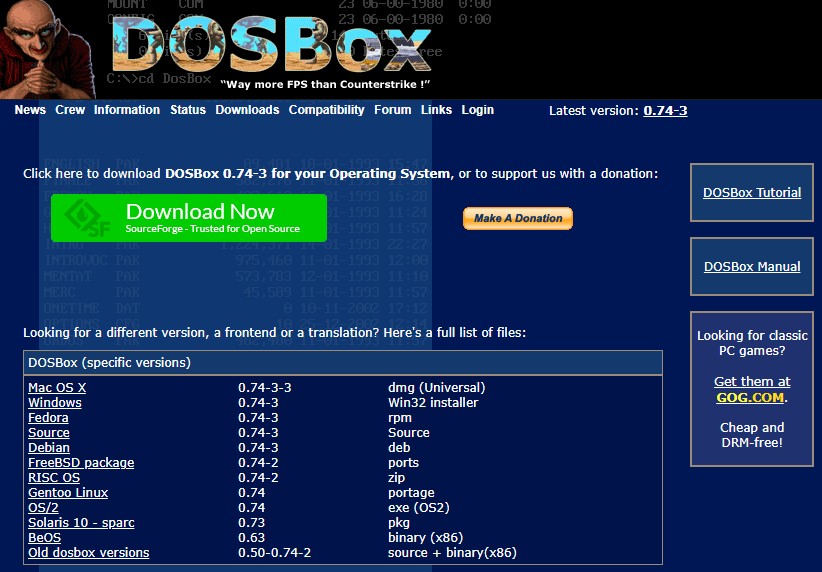Click 'Win32 installer' text

[x=433, y=403]
